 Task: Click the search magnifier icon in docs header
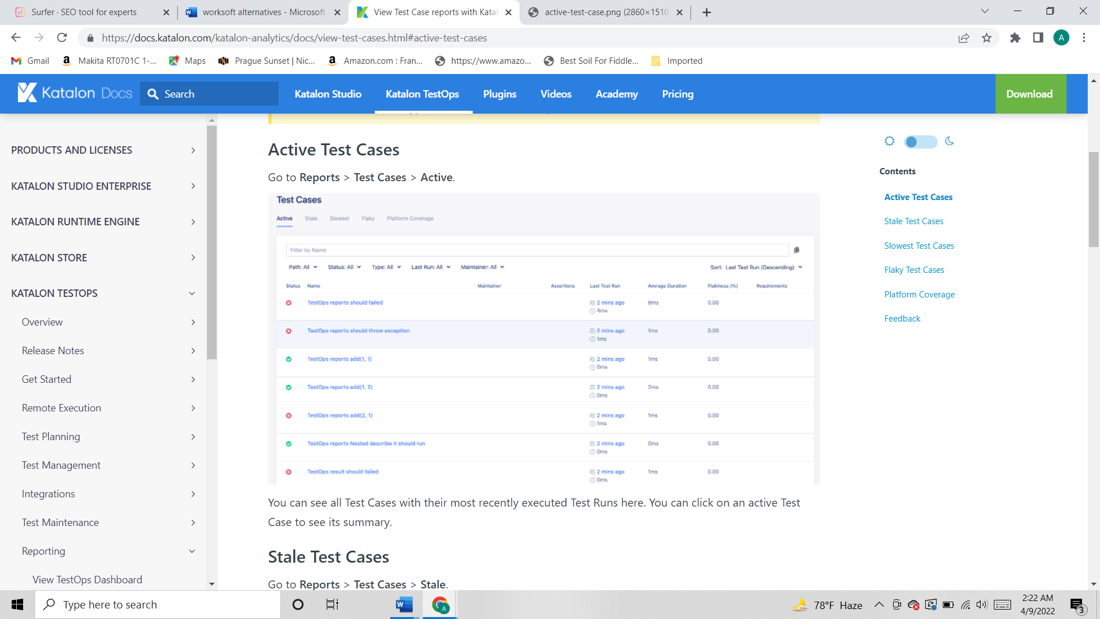pyautogui.click(x=153, y=94)
